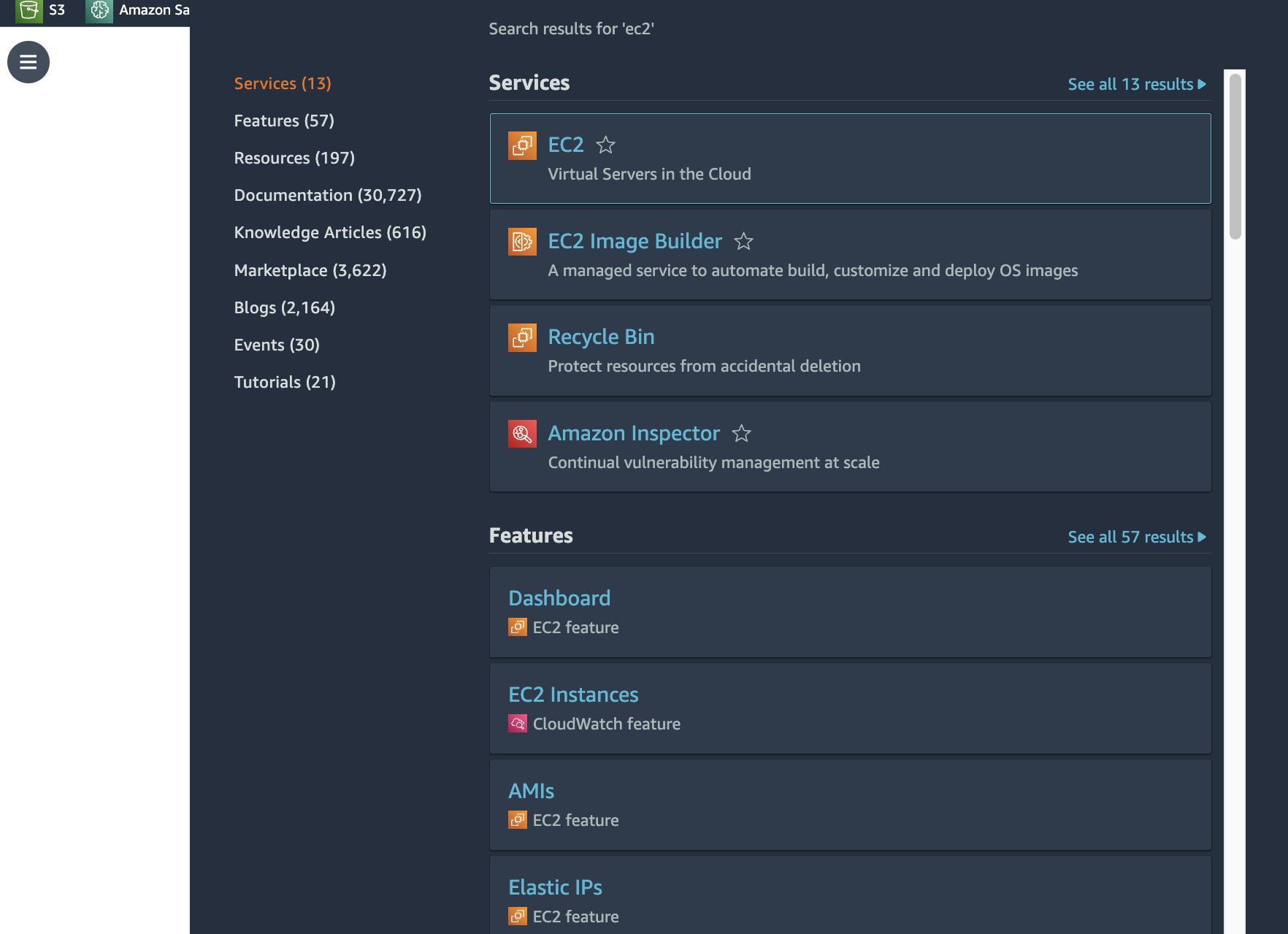Click 'EC2 feature' label under AMIs
The image size is (1288, 934).
point(575,820)
